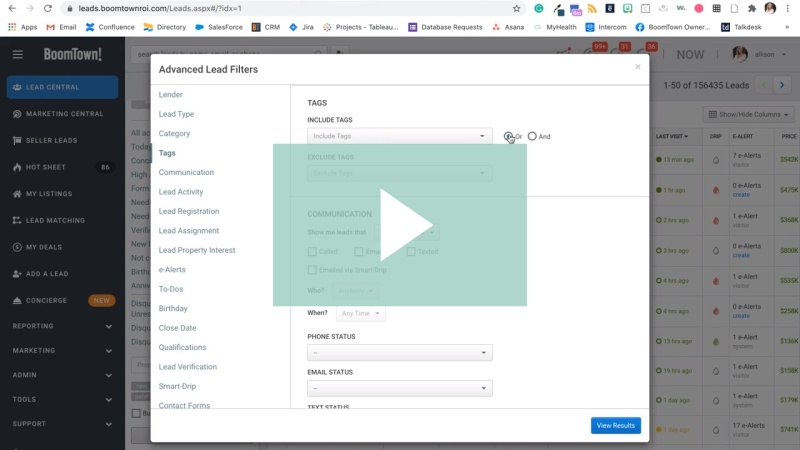The image size is (800, 450).
Task: Jump to e-Alerts filters
Action: pos(172,269)
